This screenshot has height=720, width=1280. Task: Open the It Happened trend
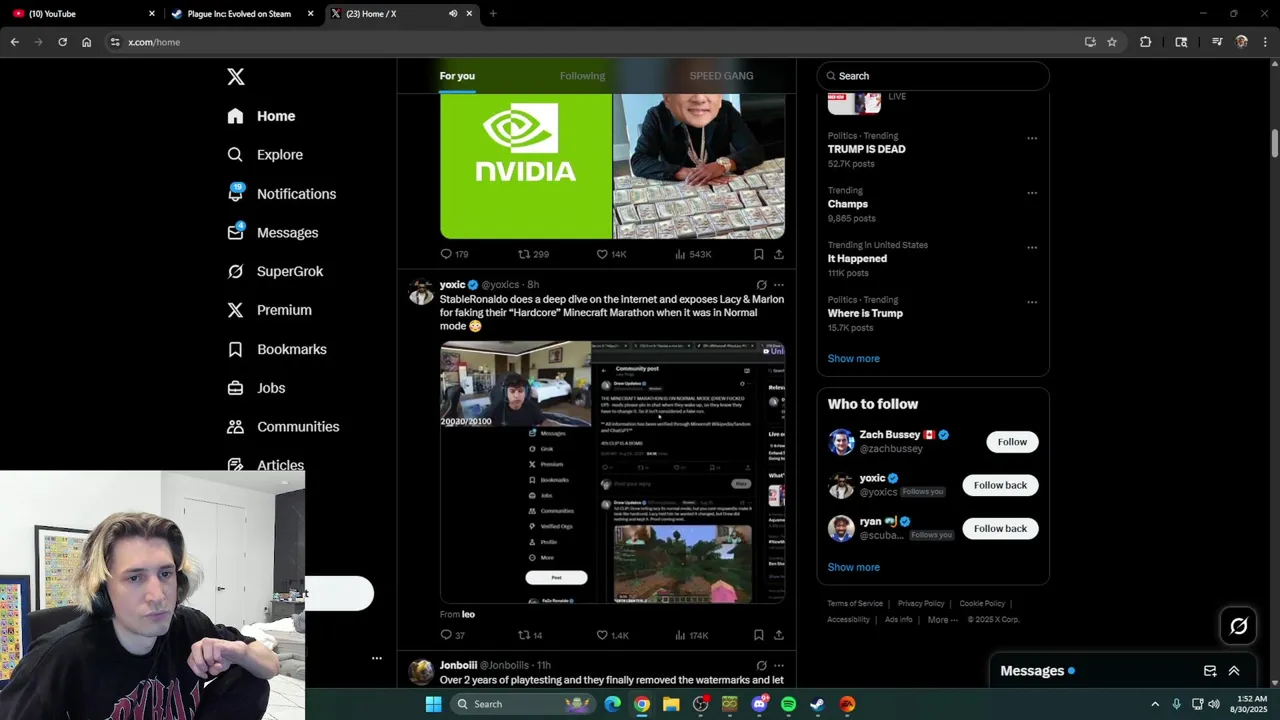pyautogui.click(x=857, y=258)
